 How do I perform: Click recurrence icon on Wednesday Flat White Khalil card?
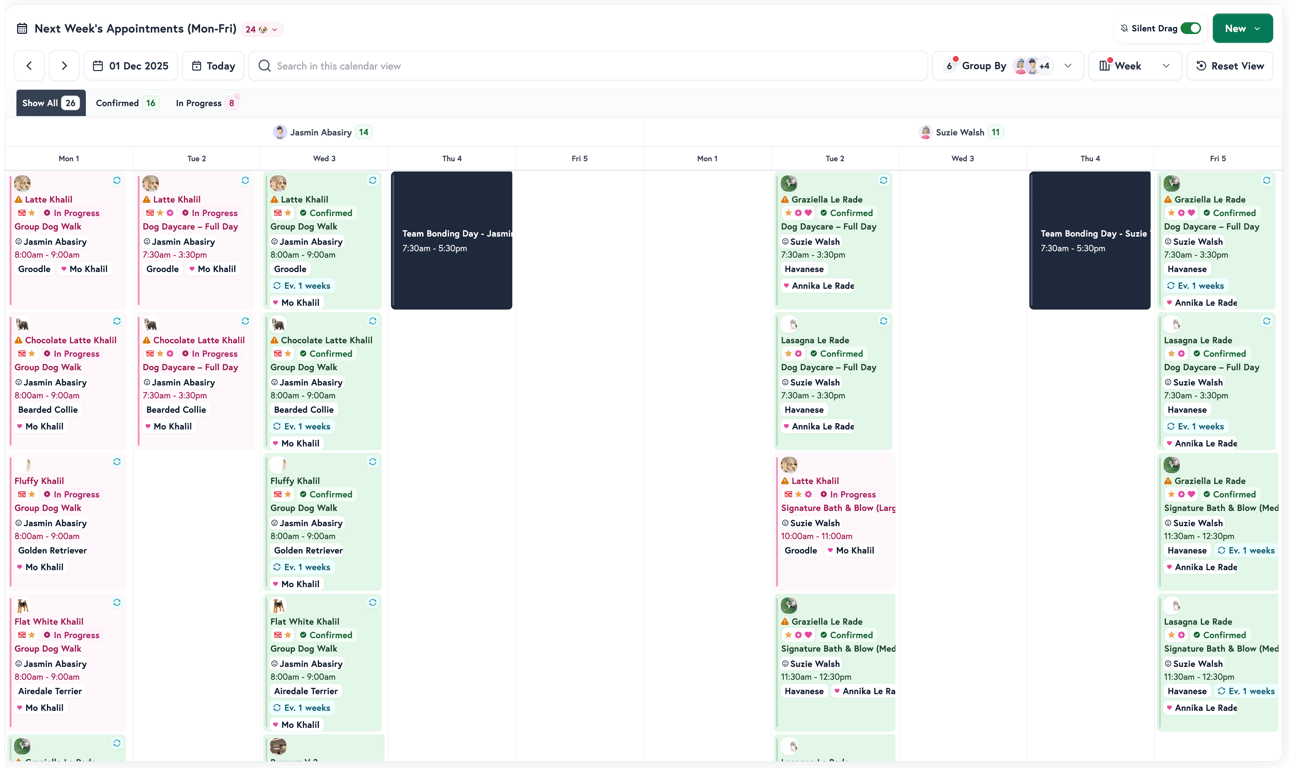click(x=373, y=603)
